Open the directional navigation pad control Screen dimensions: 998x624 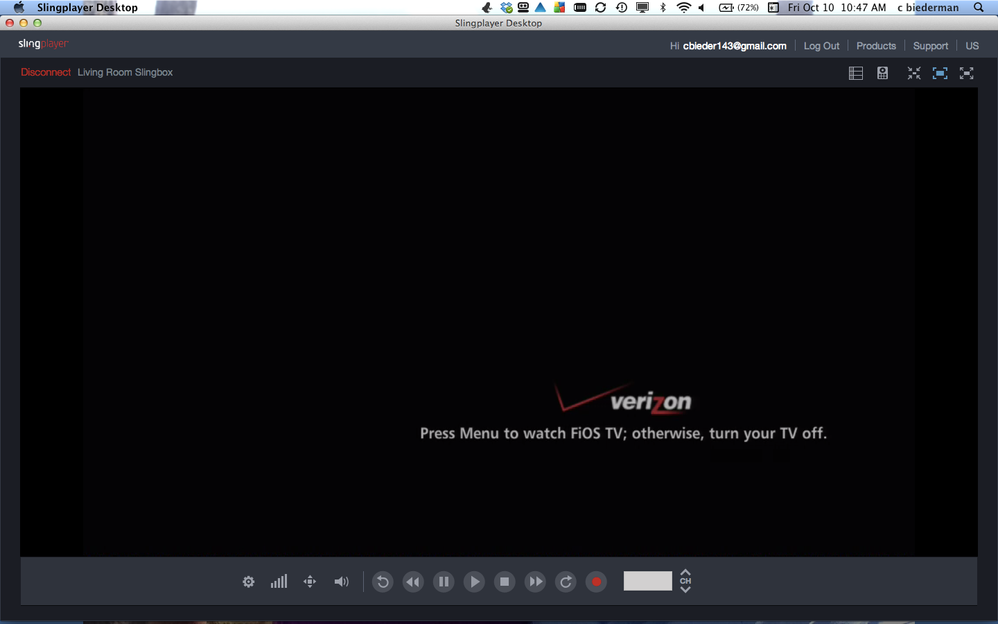pyautogui.click(x=309, y=581)
